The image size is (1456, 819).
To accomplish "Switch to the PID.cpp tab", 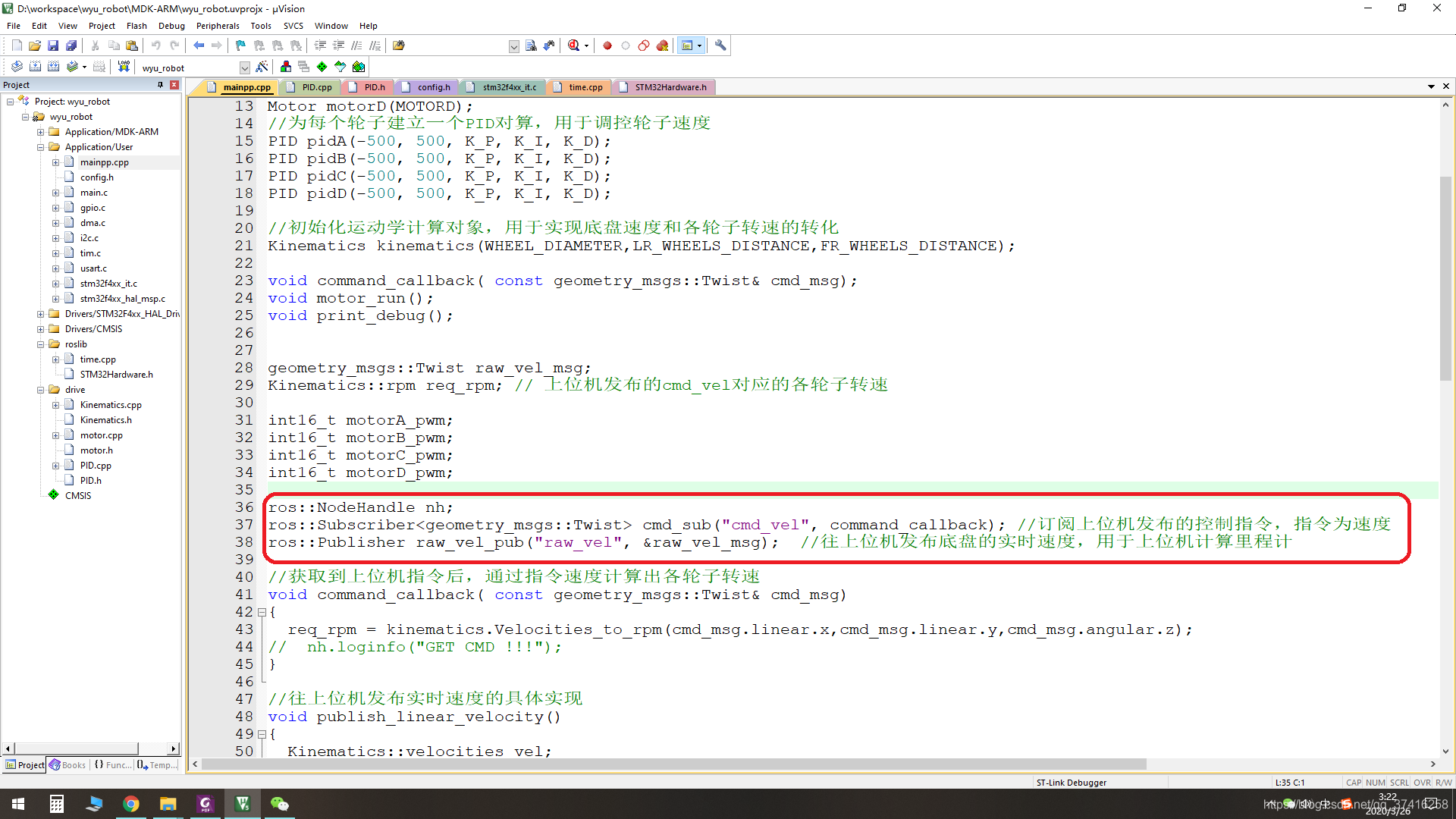I will pyautogui.click(x=316, y=87).
